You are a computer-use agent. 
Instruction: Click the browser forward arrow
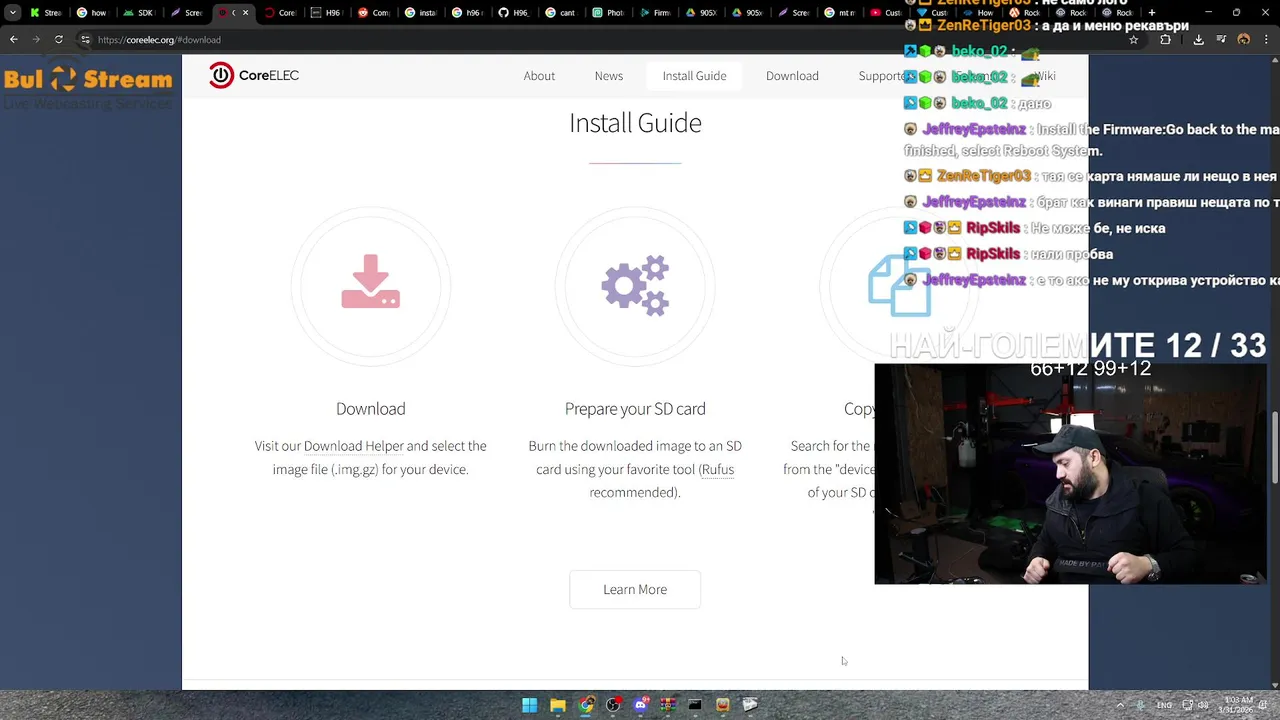tap(36, 40)
